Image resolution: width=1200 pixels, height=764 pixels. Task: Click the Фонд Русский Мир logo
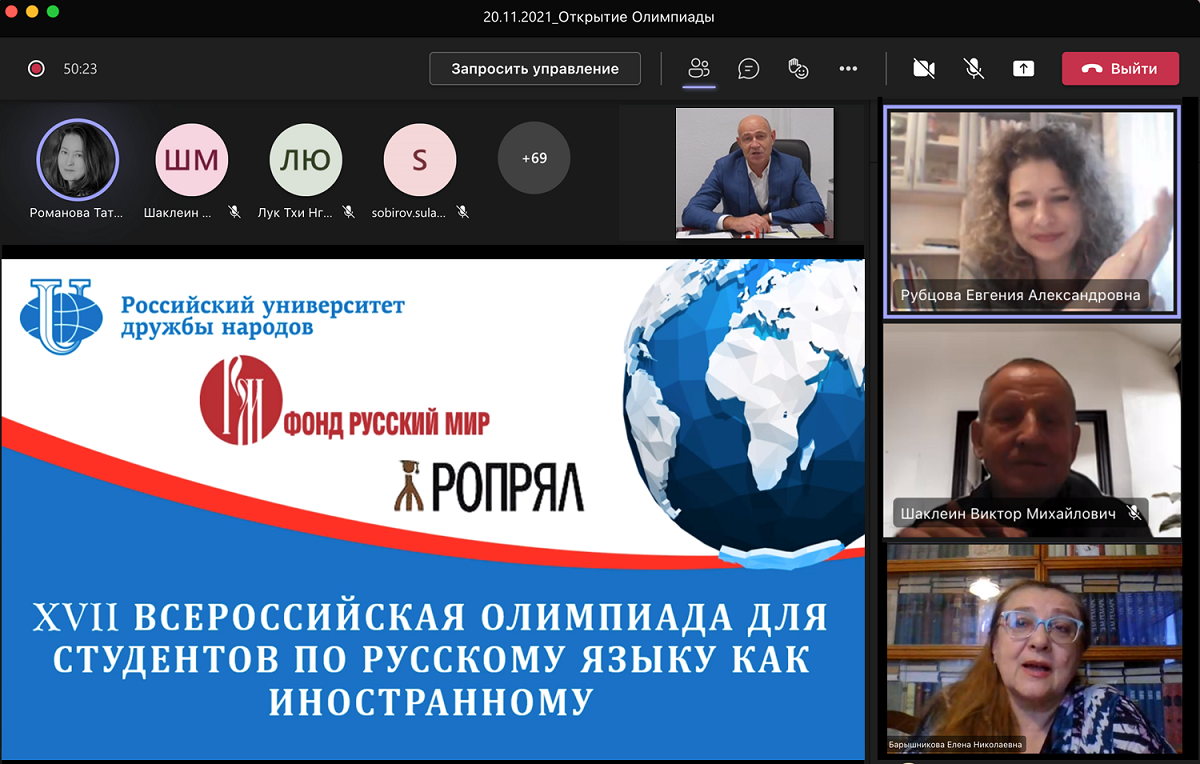coord(345,402)
